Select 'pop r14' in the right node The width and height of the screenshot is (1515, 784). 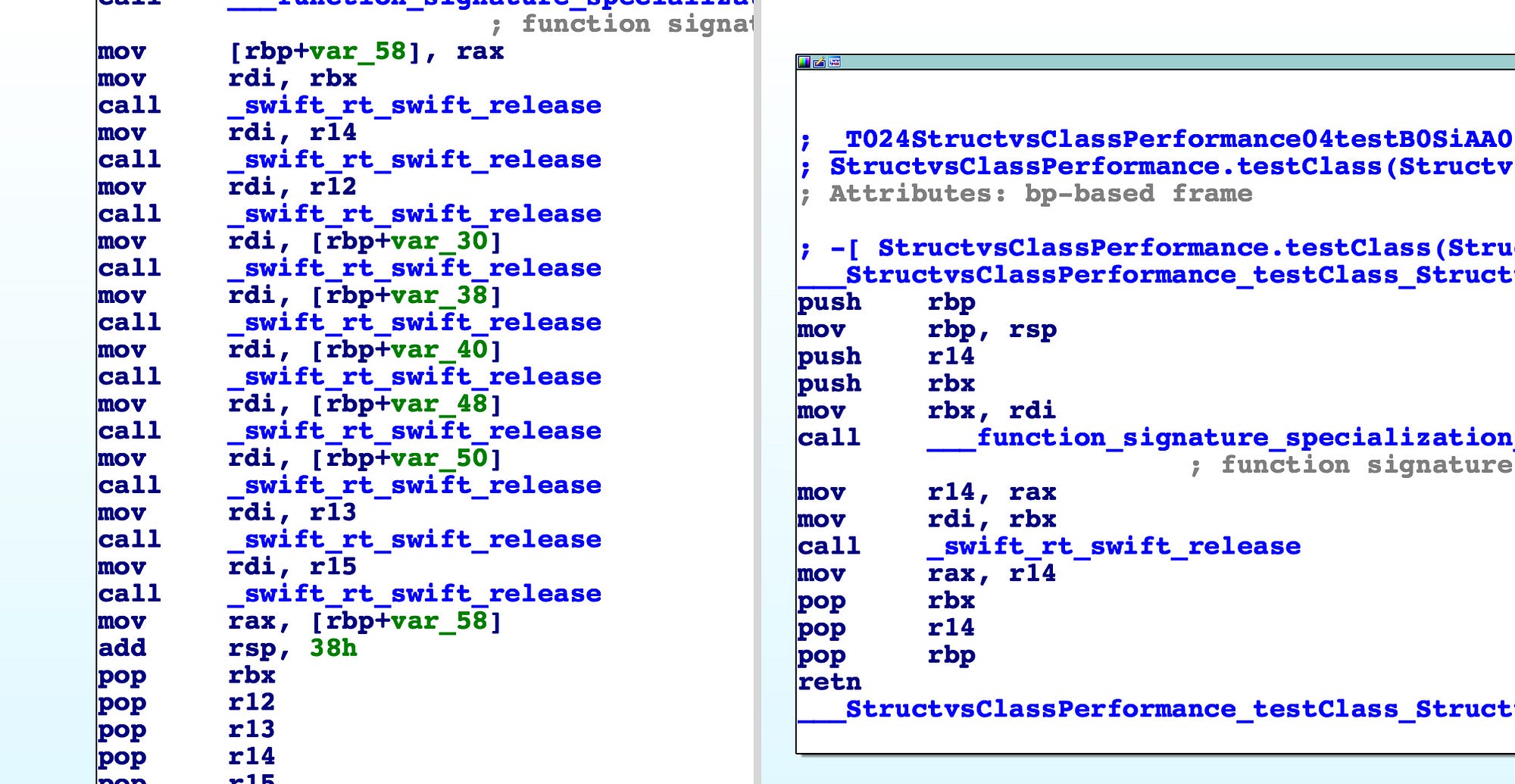pos(886,629)
